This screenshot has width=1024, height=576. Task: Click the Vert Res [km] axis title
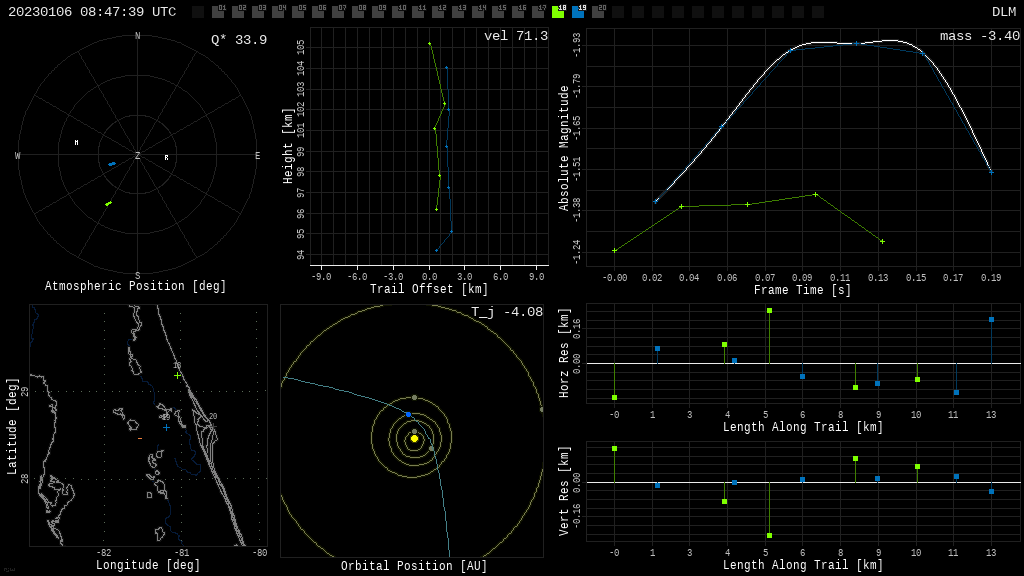pos(564,491)
